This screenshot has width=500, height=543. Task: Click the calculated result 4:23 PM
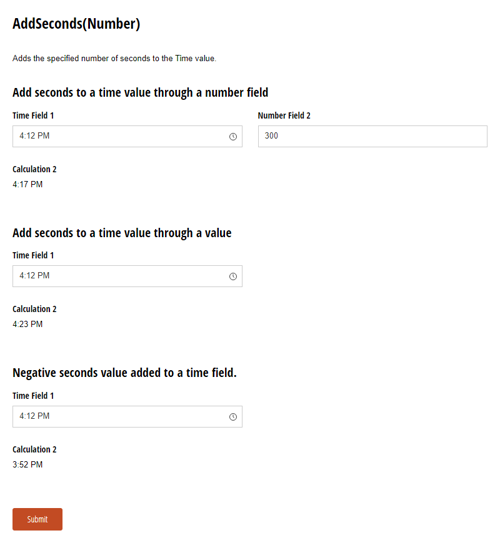(x=27, y=324)
